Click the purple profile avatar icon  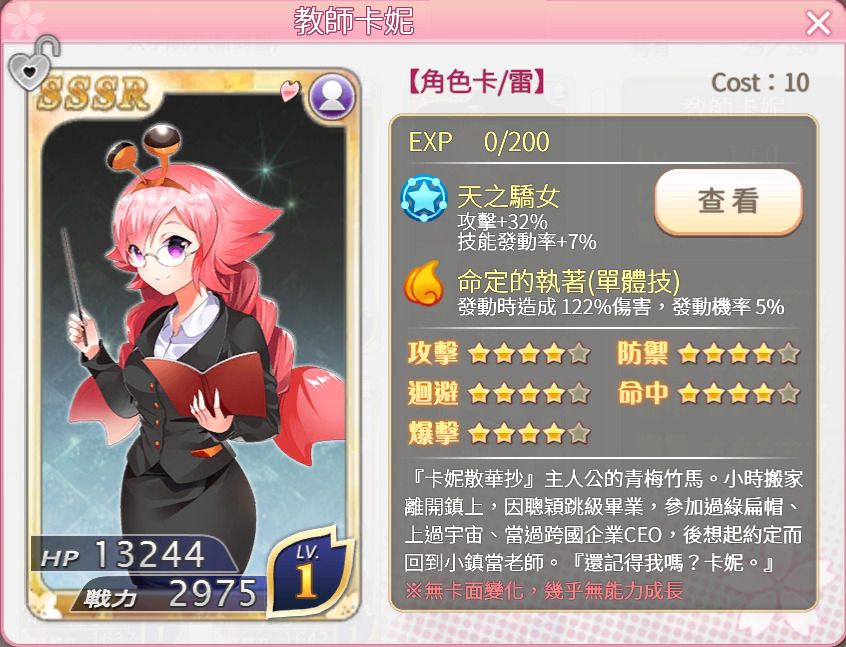coord(332,97)
